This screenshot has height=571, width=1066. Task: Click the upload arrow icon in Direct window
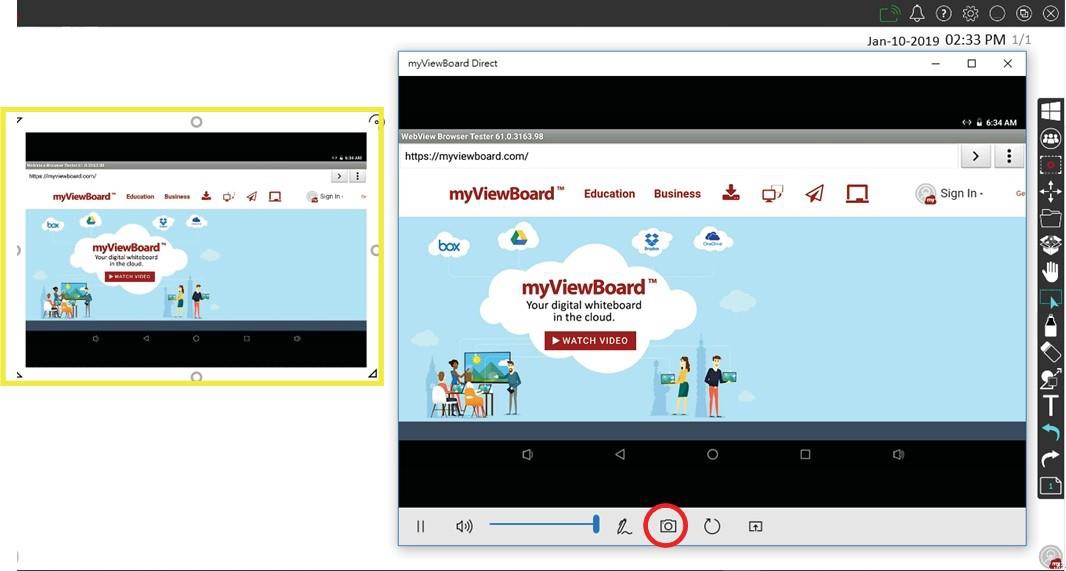pyautogui.click(x=755, y=526)
